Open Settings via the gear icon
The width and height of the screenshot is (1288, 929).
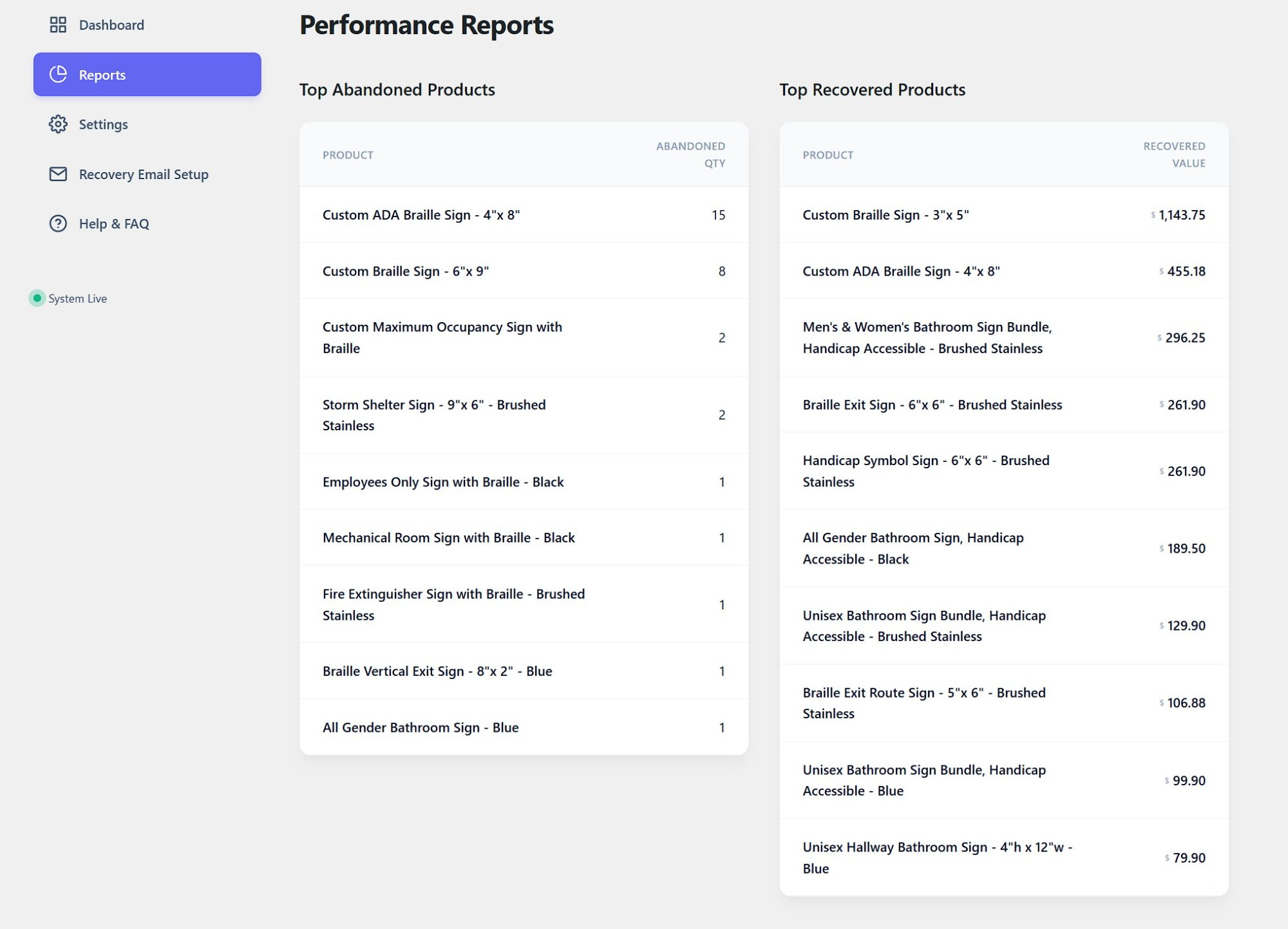click(x=58, y=124)
